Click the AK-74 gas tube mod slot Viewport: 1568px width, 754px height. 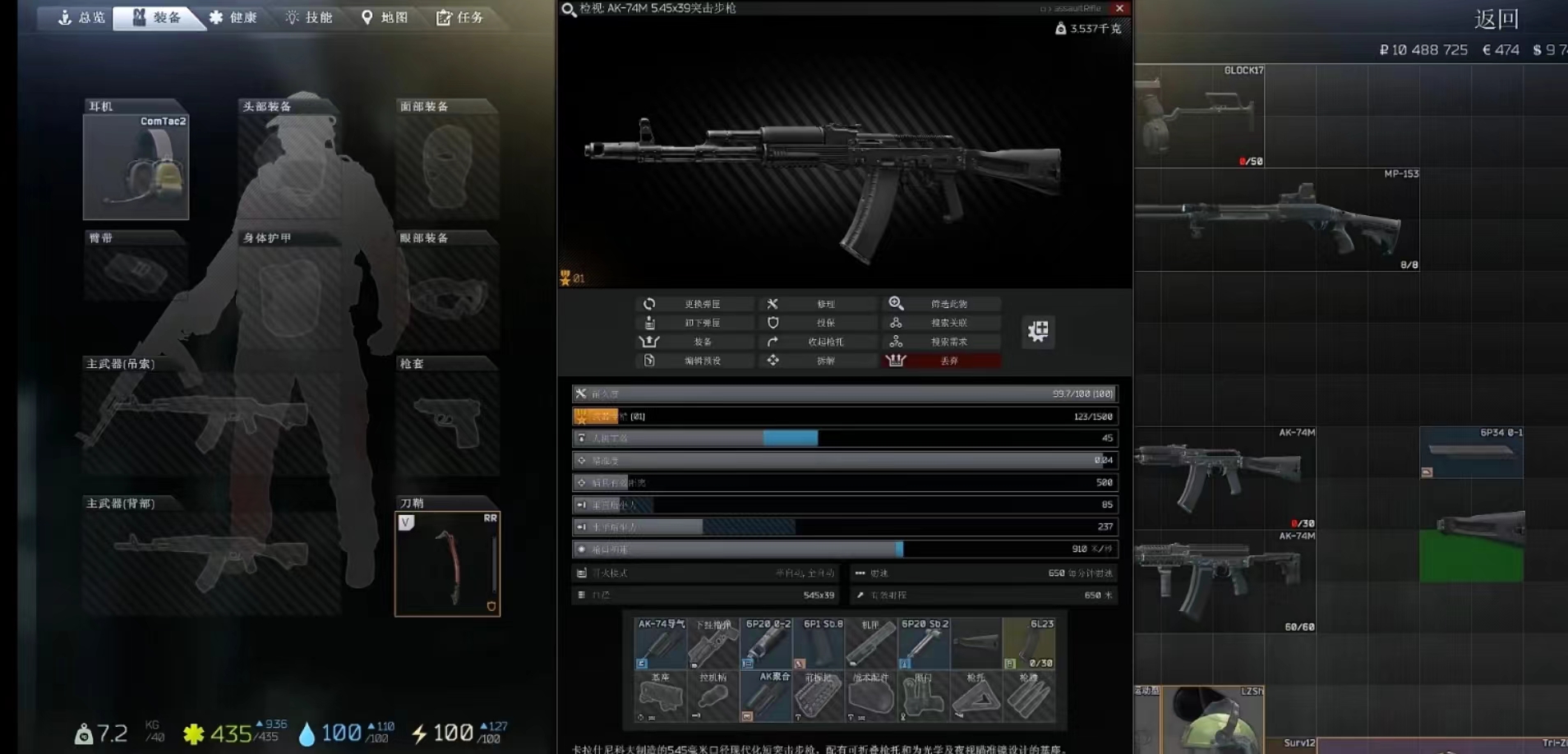pyautogui.click(x=661, y=644)
